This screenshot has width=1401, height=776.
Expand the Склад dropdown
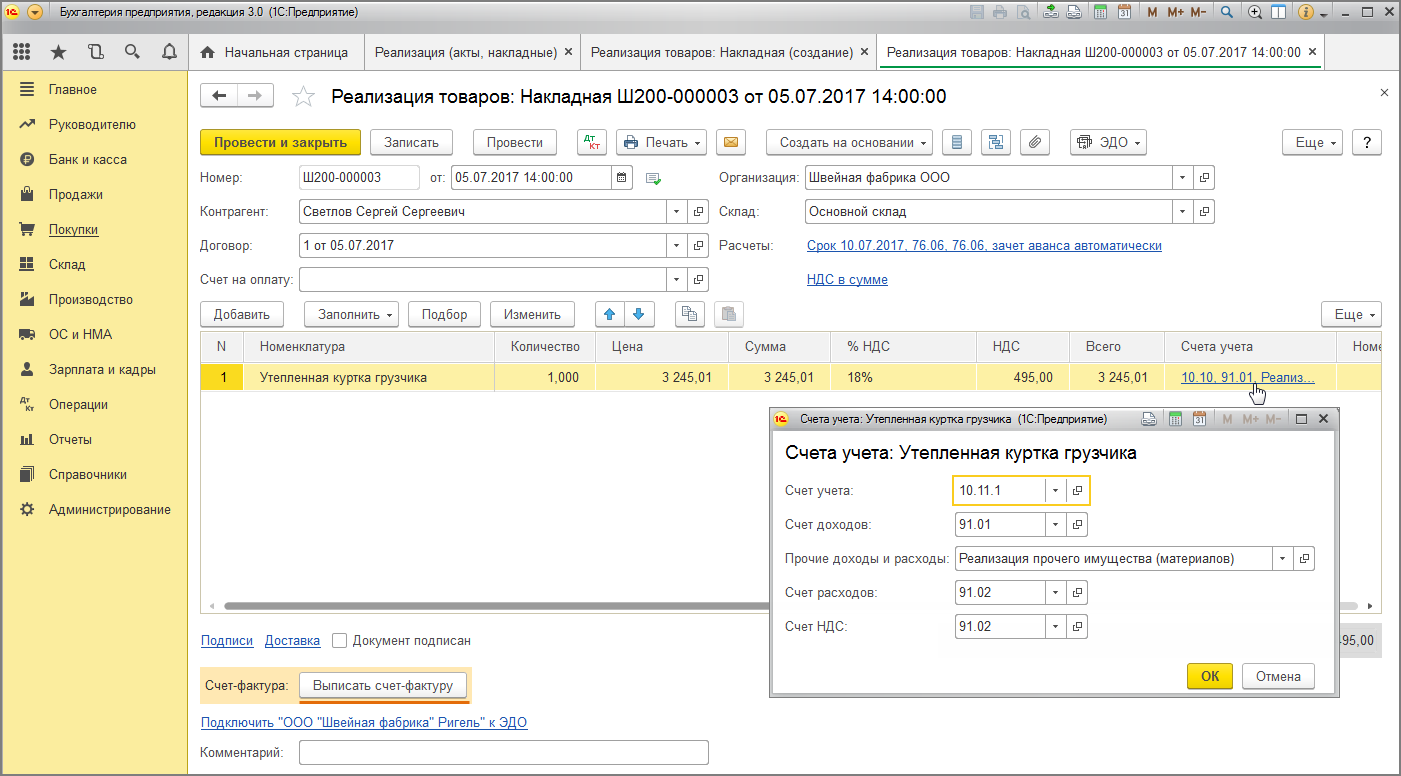click(x=1184, y=212)
